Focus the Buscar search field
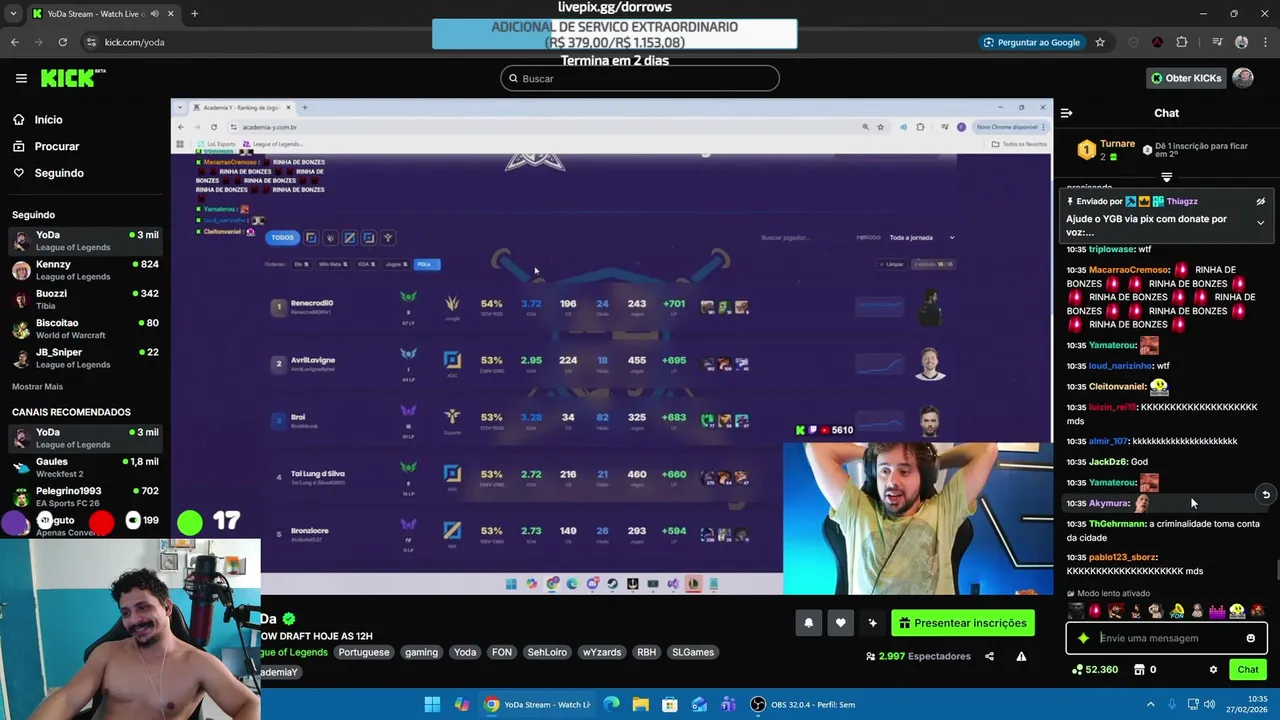The width and height of the screenshot is (1280, 720). (640, 78)
